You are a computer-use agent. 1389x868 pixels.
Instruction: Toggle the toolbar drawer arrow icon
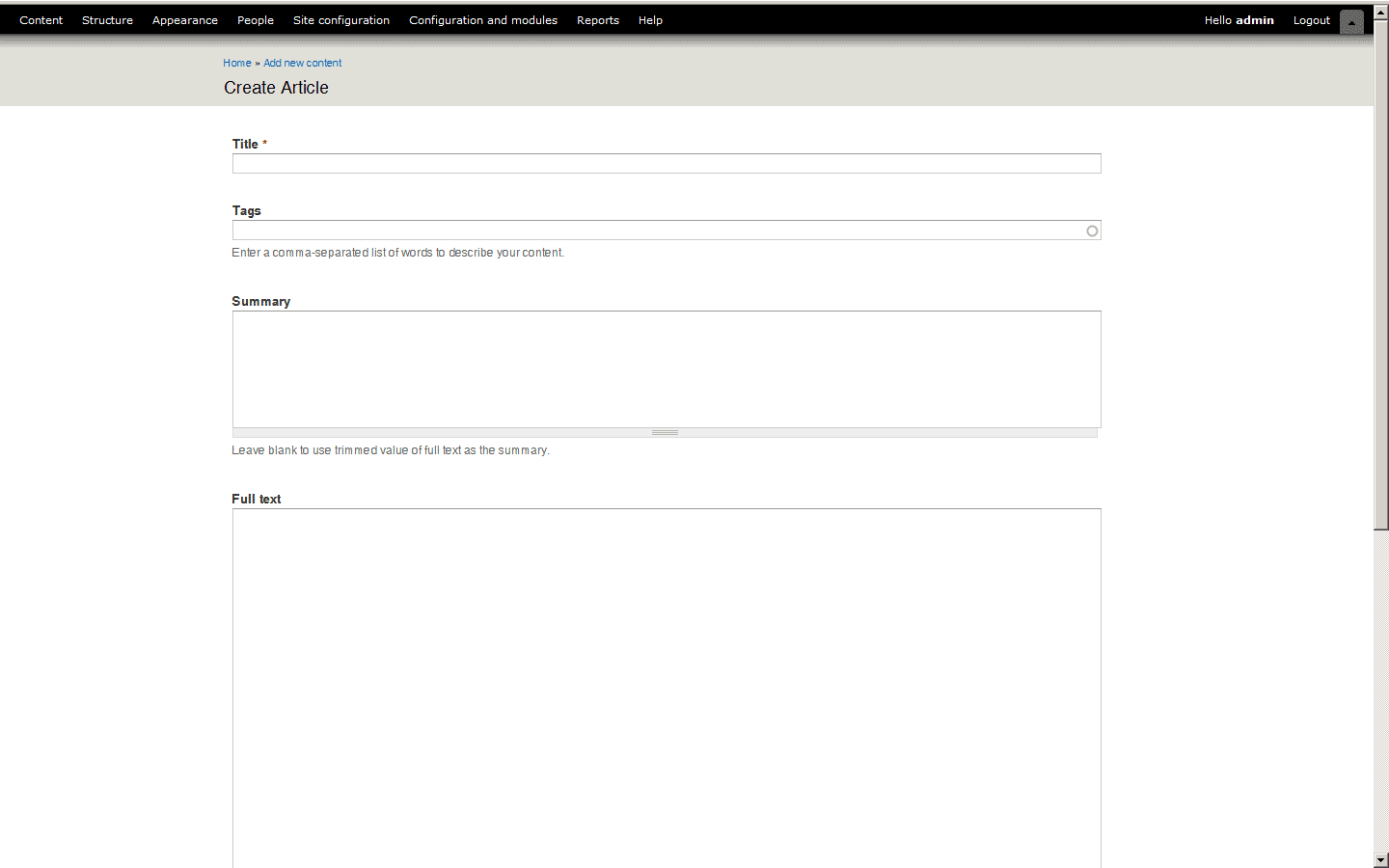[x=1351, y=21]
